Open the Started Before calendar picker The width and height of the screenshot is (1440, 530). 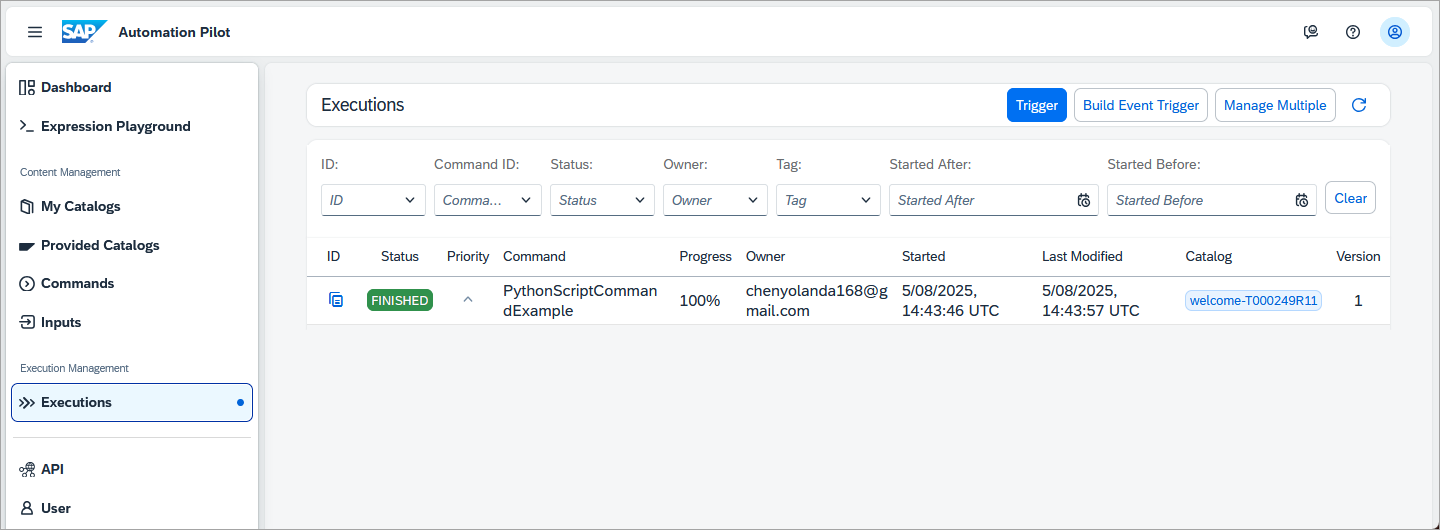tap(1302, 200)
